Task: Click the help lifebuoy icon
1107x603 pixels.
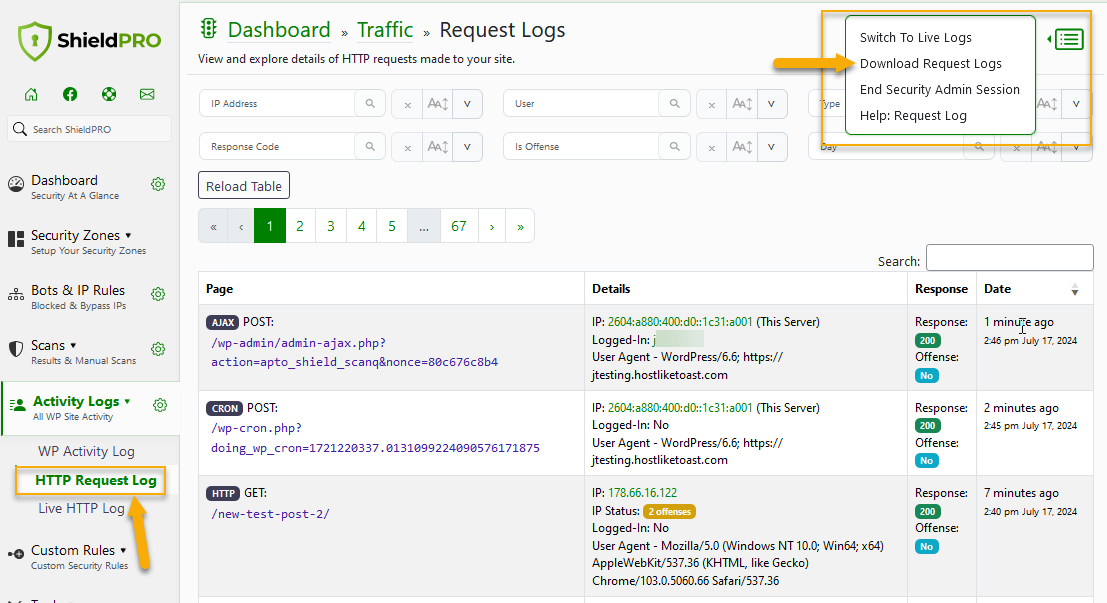Action: [x=108, y=93]
